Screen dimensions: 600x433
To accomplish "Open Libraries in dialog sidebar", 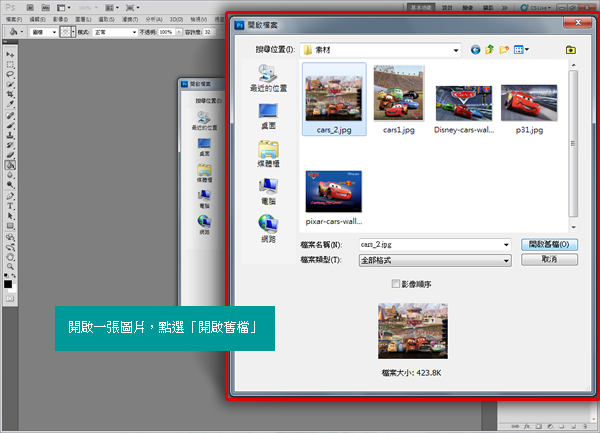I will click(268, 154).
